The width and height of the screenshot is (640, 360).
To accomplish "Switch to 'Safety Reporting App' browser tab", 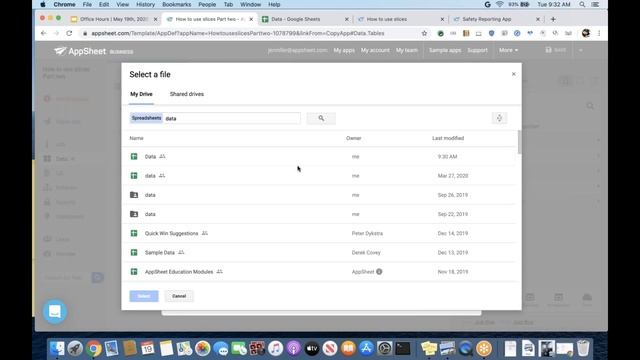I will coord(497,19).
